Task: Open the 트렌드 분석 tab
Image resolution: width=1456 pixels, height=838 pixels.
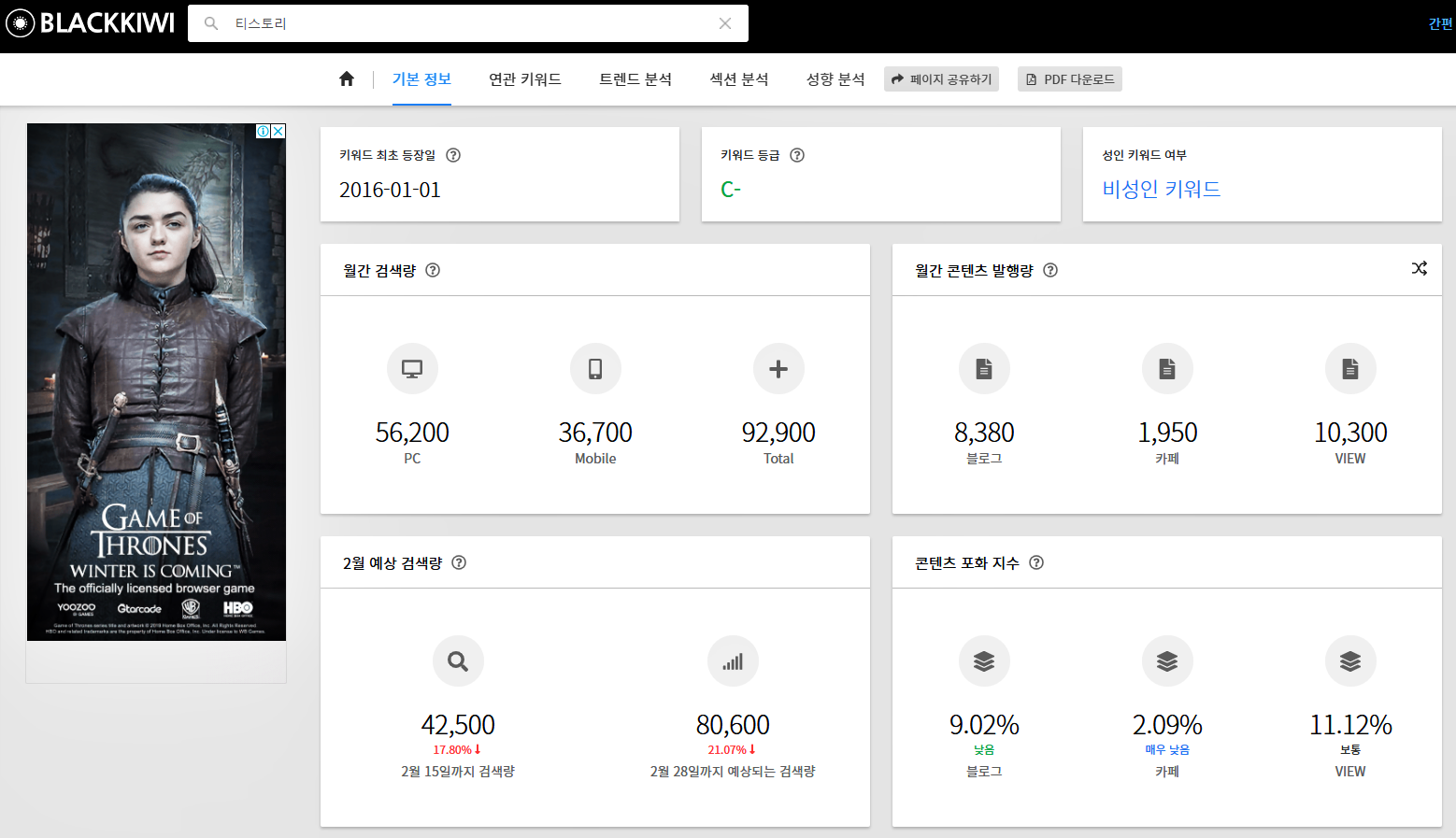Action: [x=635, y=79]
